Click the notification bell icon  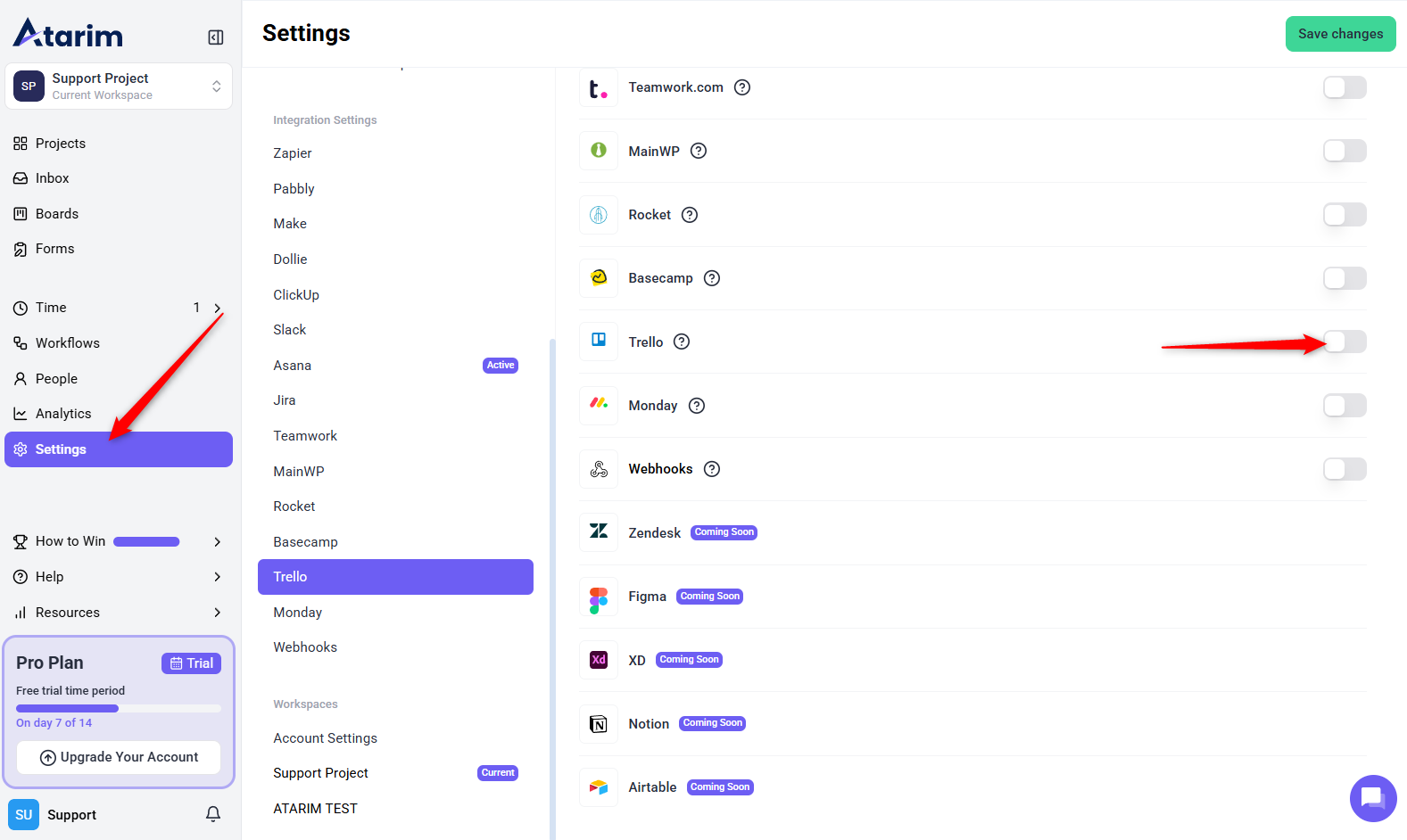pos(213,814)
